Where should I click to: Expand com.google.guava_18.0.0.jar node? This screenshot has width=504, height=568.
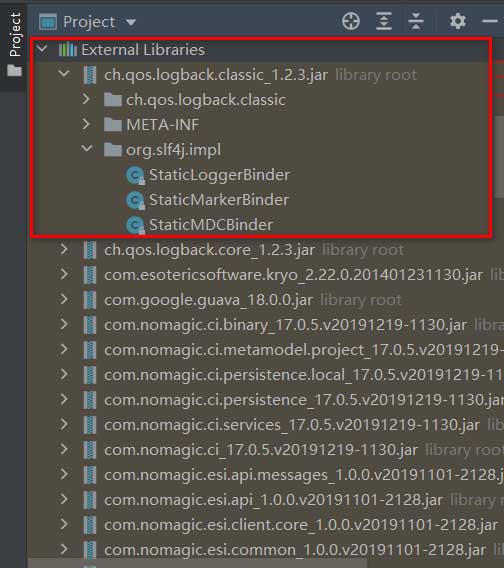pos(64,299)
